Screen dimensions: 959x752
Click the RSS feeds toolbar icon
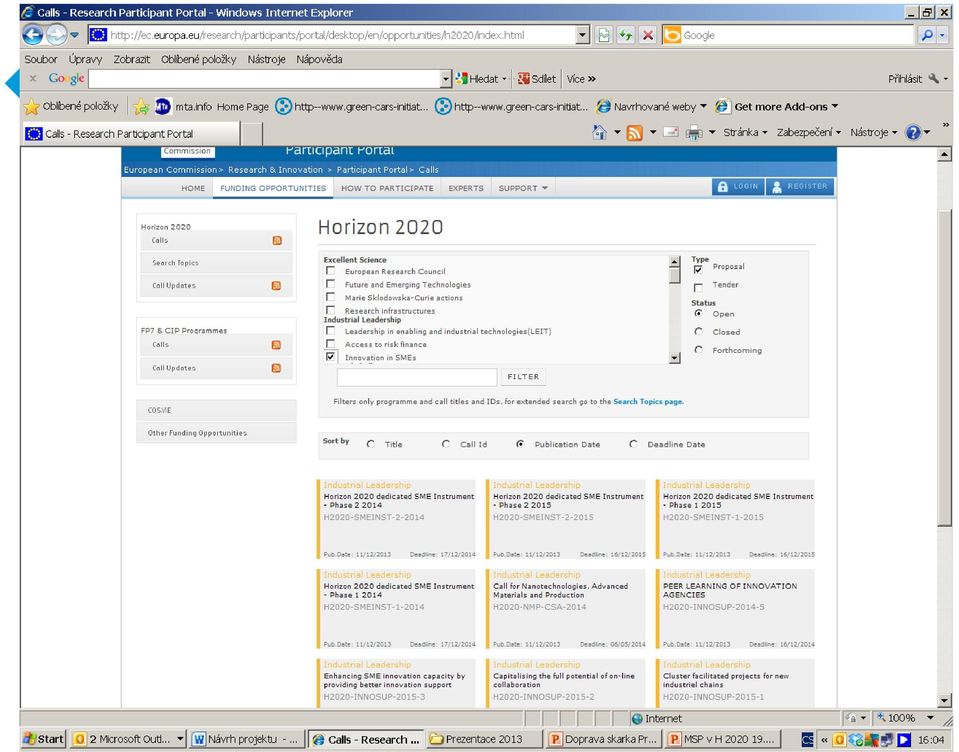coord(634,132)
